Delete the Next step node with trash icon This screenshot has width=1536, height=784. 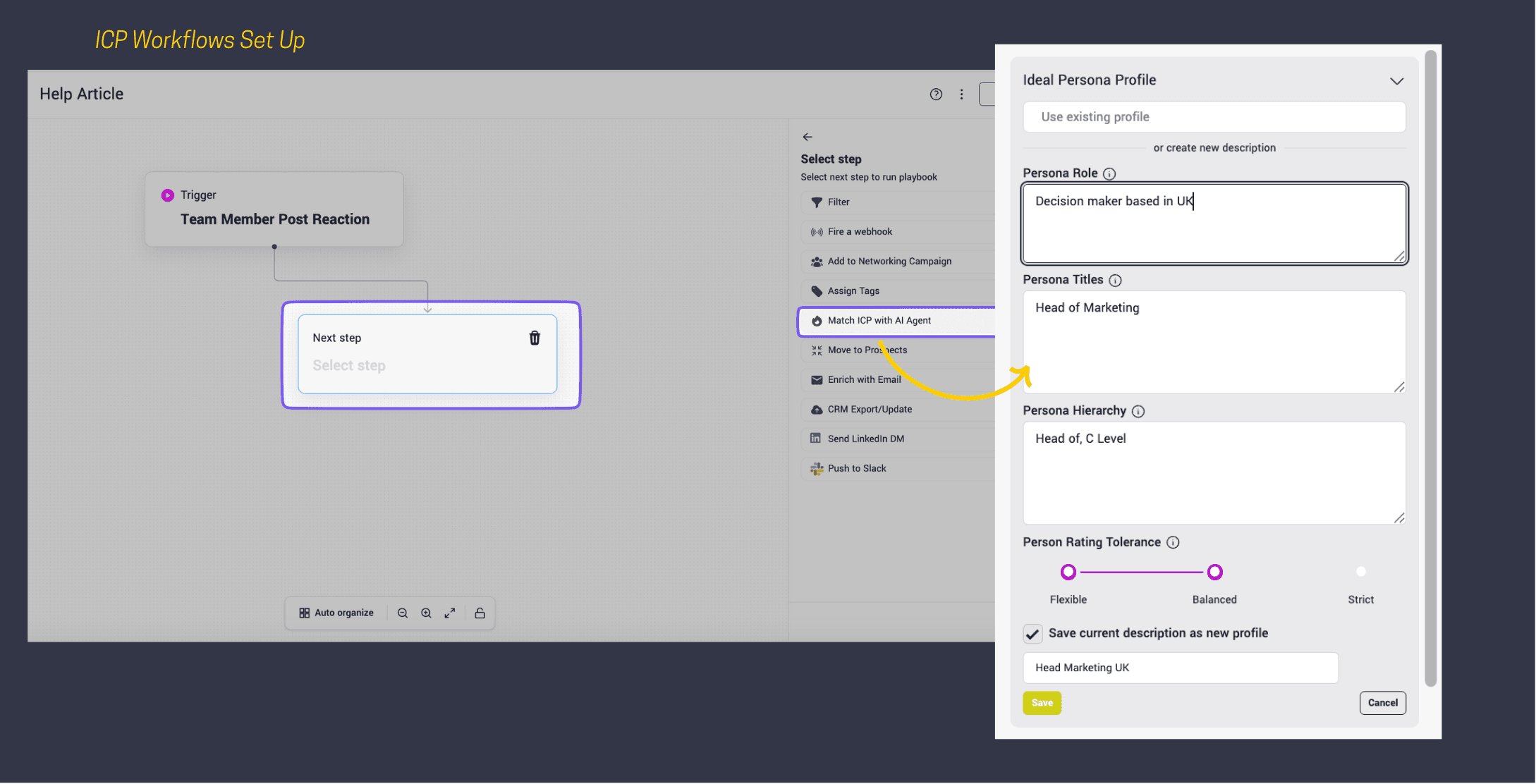[x=535, y=338]
